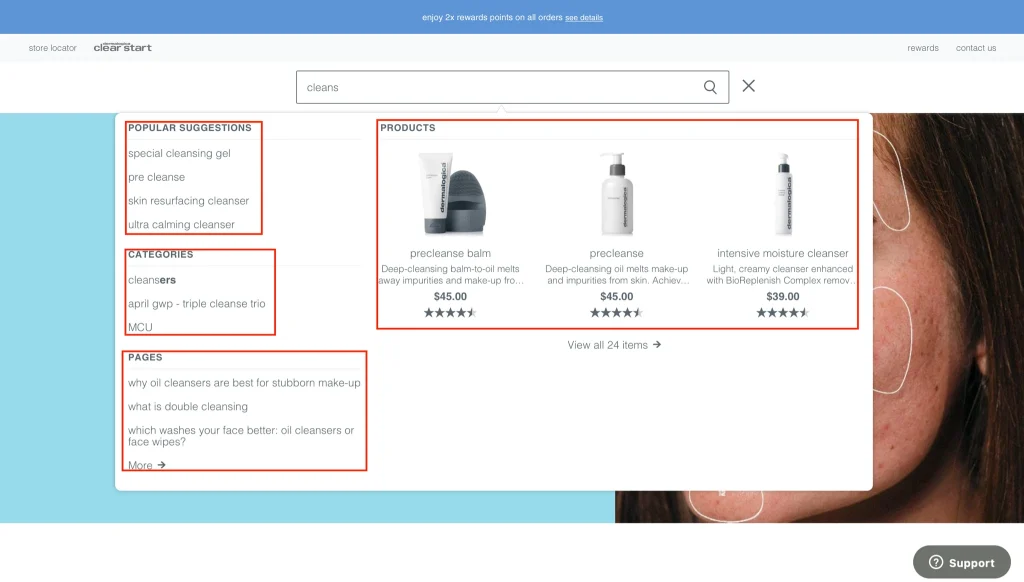The width and height of the screenshot is (1024, 582).
Task: Select the ultra calming cleanser suggestion
Action: [x=181, y=225]
